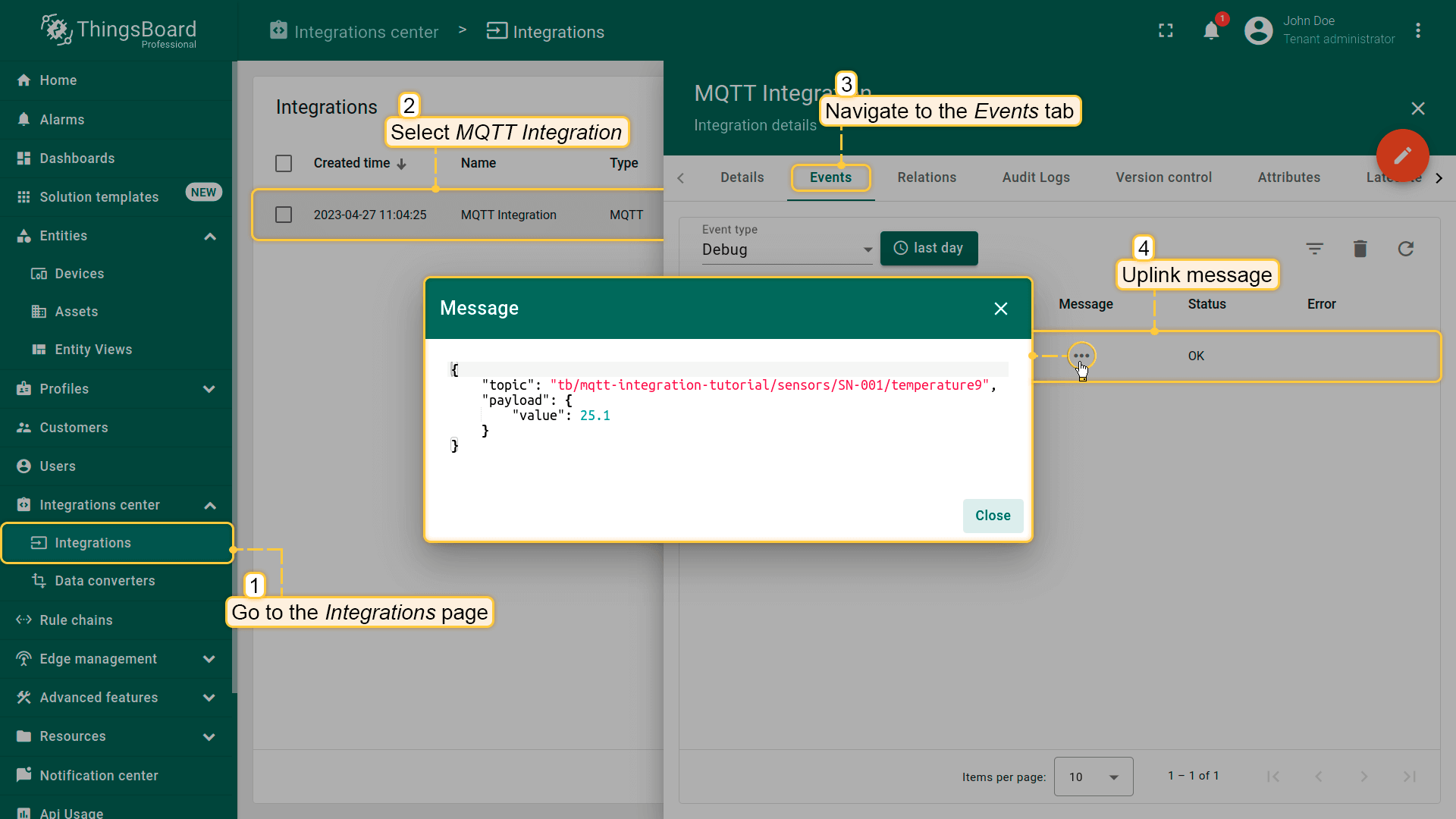Clear events with the trash icon
1456x819 pixels.
click(1360, 249)
